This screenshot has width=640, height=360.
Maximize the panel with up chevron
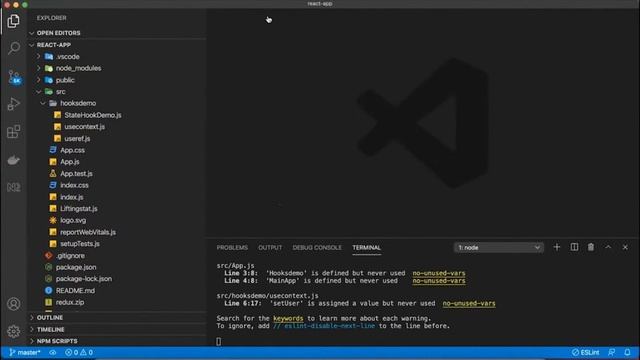pyautogui.click(x=608, y=247)
